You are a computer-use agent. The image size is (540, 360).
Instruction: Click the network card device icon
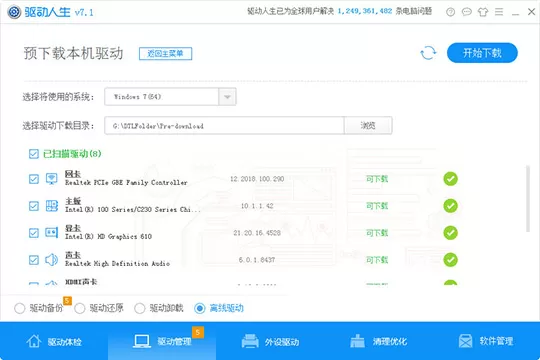52,179
